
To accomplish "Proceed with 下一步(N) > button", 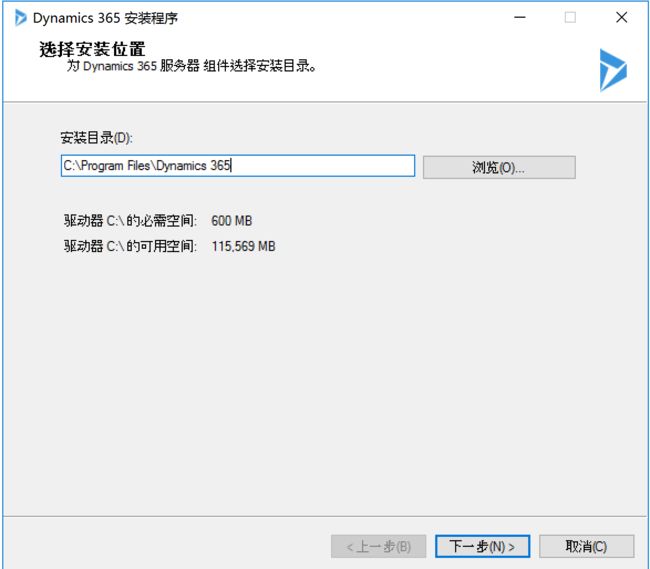I will point(483,546).
